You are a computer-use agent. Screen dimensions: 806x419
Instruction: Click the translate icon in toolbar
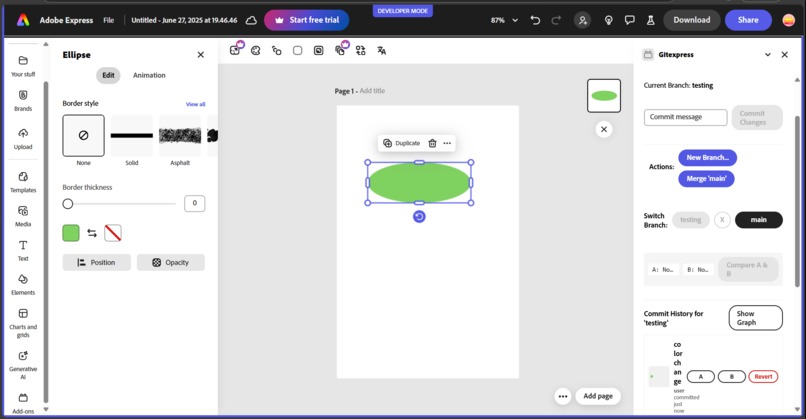click(381, 50)
